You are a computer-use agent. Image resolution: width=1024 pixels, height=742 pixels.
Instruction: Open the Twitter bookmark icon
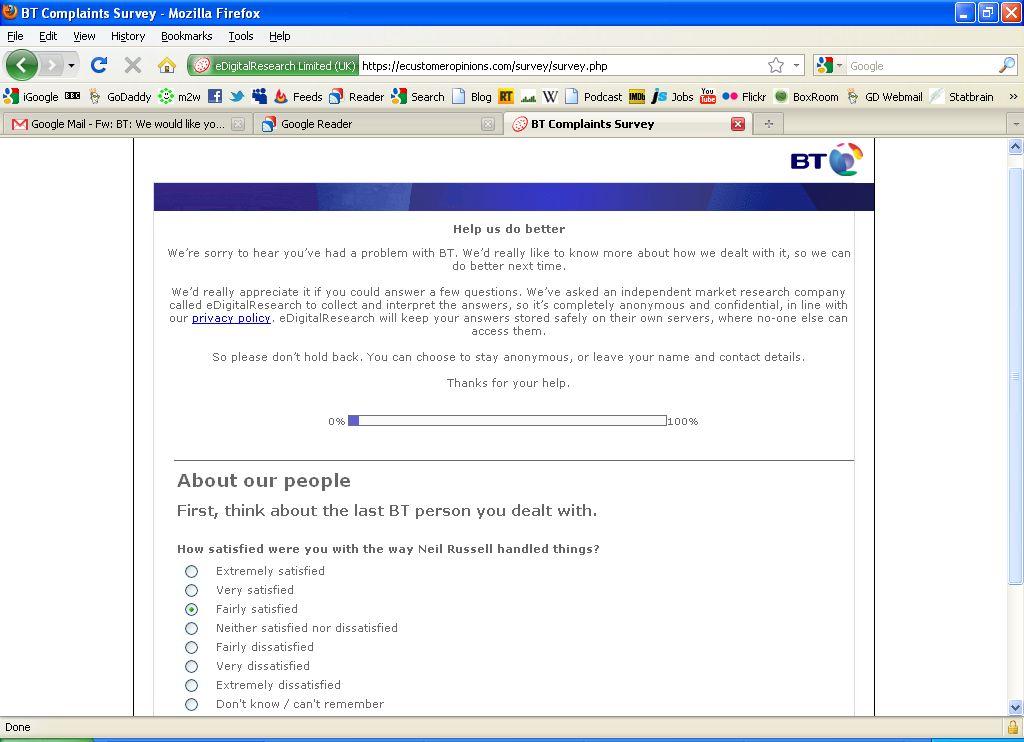237,97
